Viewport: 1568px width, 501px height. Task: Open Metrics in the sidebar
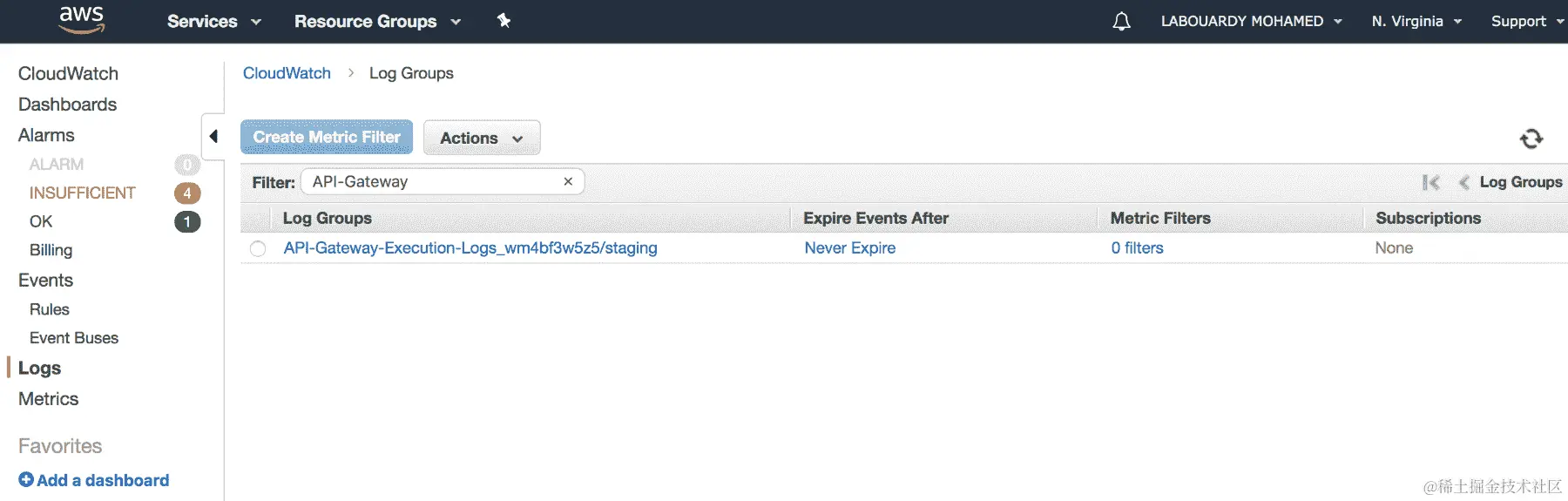pos(48,398)
